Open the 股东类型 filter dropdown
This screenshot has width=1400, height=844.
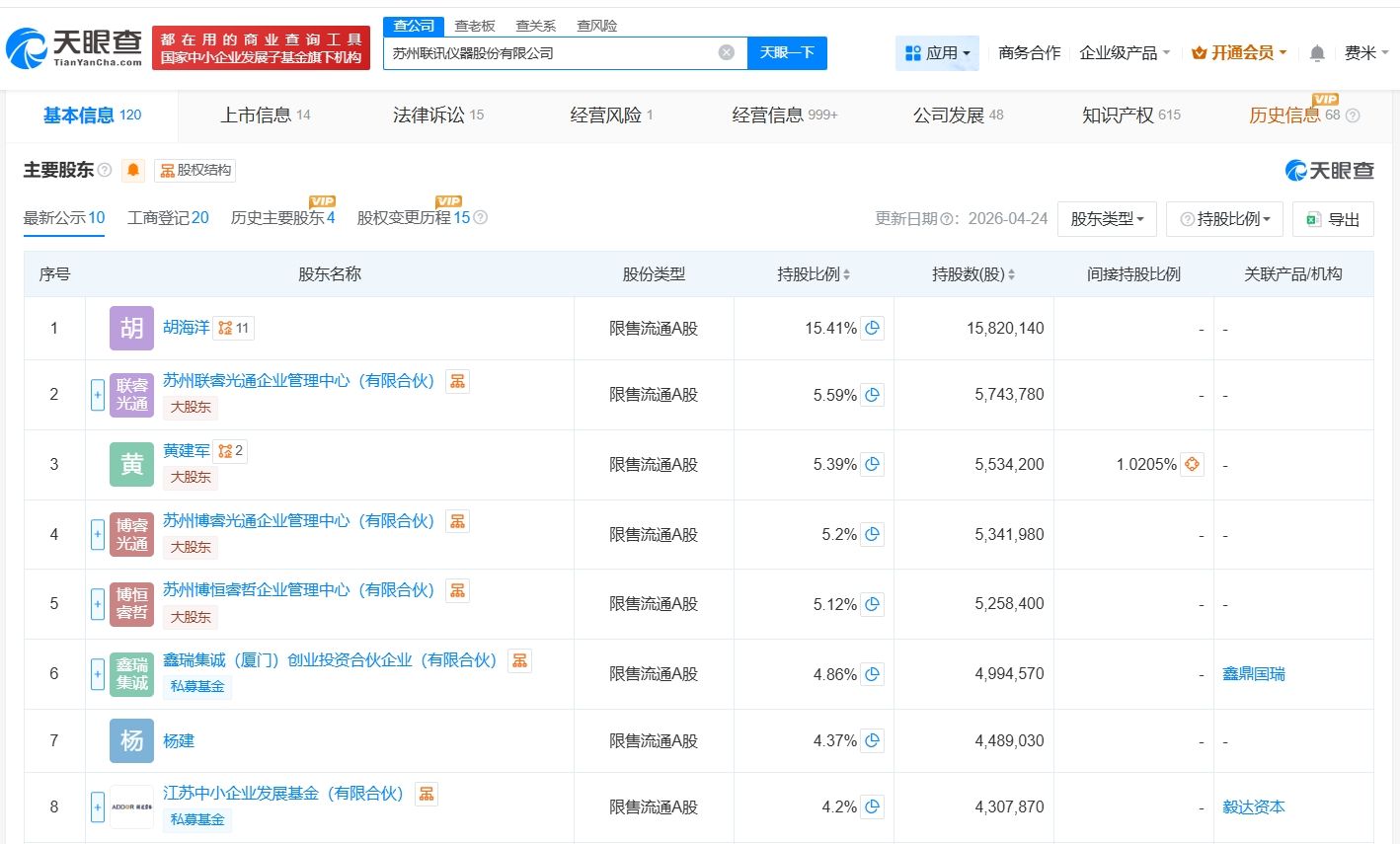[1107, 219]
